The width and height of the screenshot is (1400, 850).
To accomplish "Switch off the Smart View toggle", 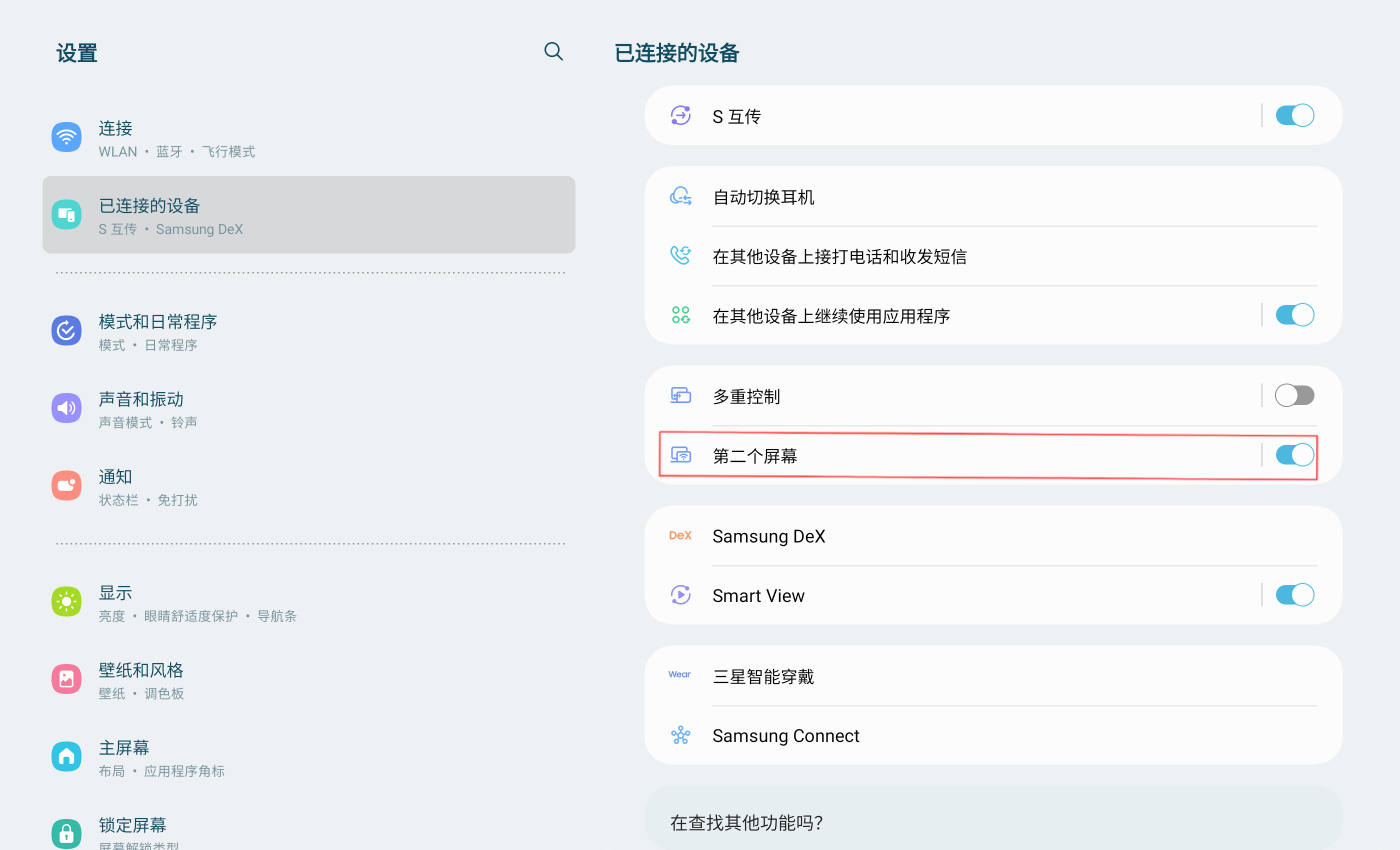I will tap(1294, 595).
